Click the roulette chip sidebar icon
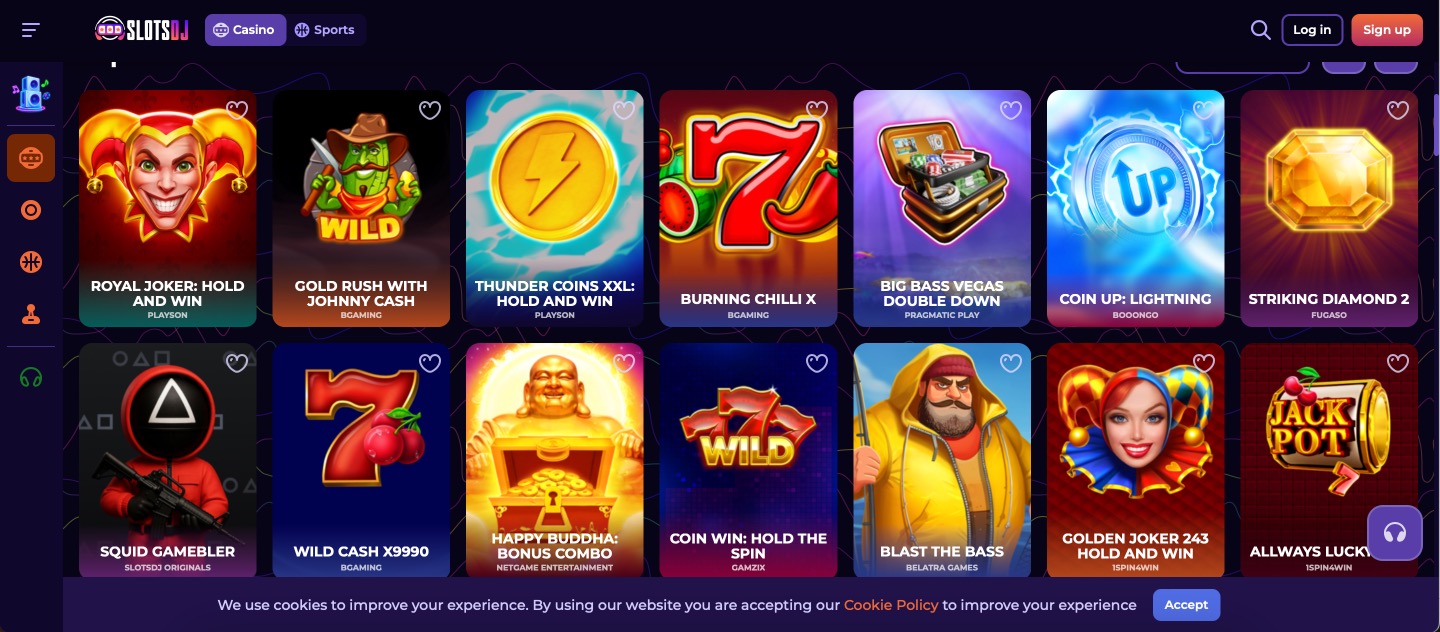The height and width of the screenshot is (632, 1440). (x=31, y=210)
